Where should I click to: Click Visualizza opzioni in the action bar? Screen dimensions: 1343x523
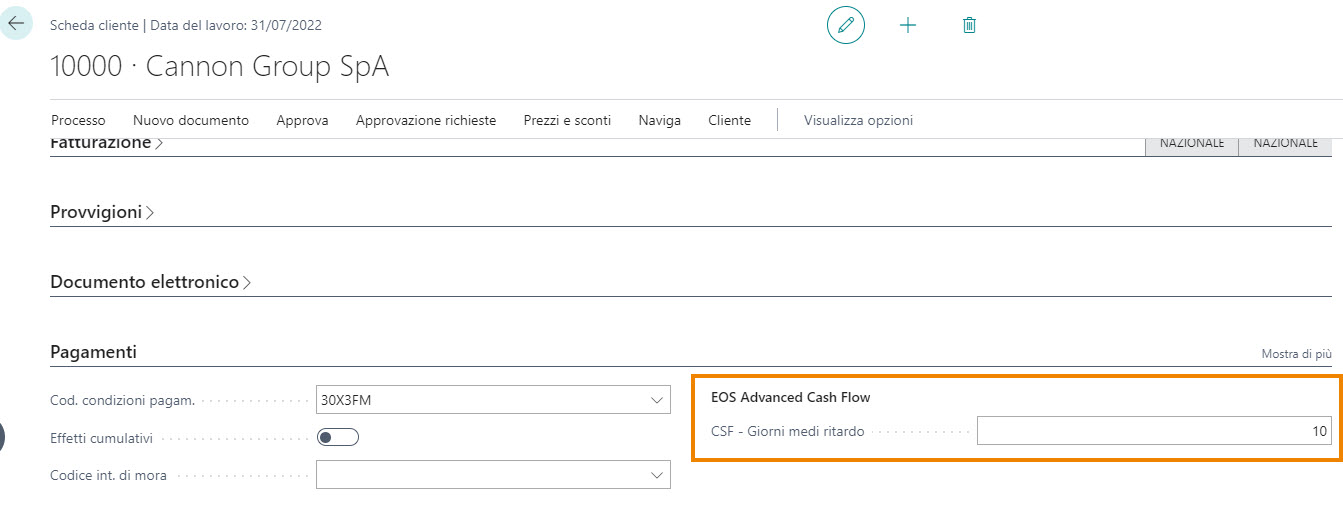point(858,120)
